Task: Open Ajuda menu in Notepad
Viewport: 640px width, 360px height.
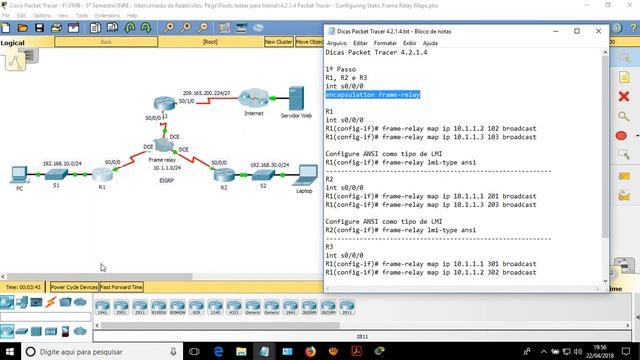Action: coord(430,43)
